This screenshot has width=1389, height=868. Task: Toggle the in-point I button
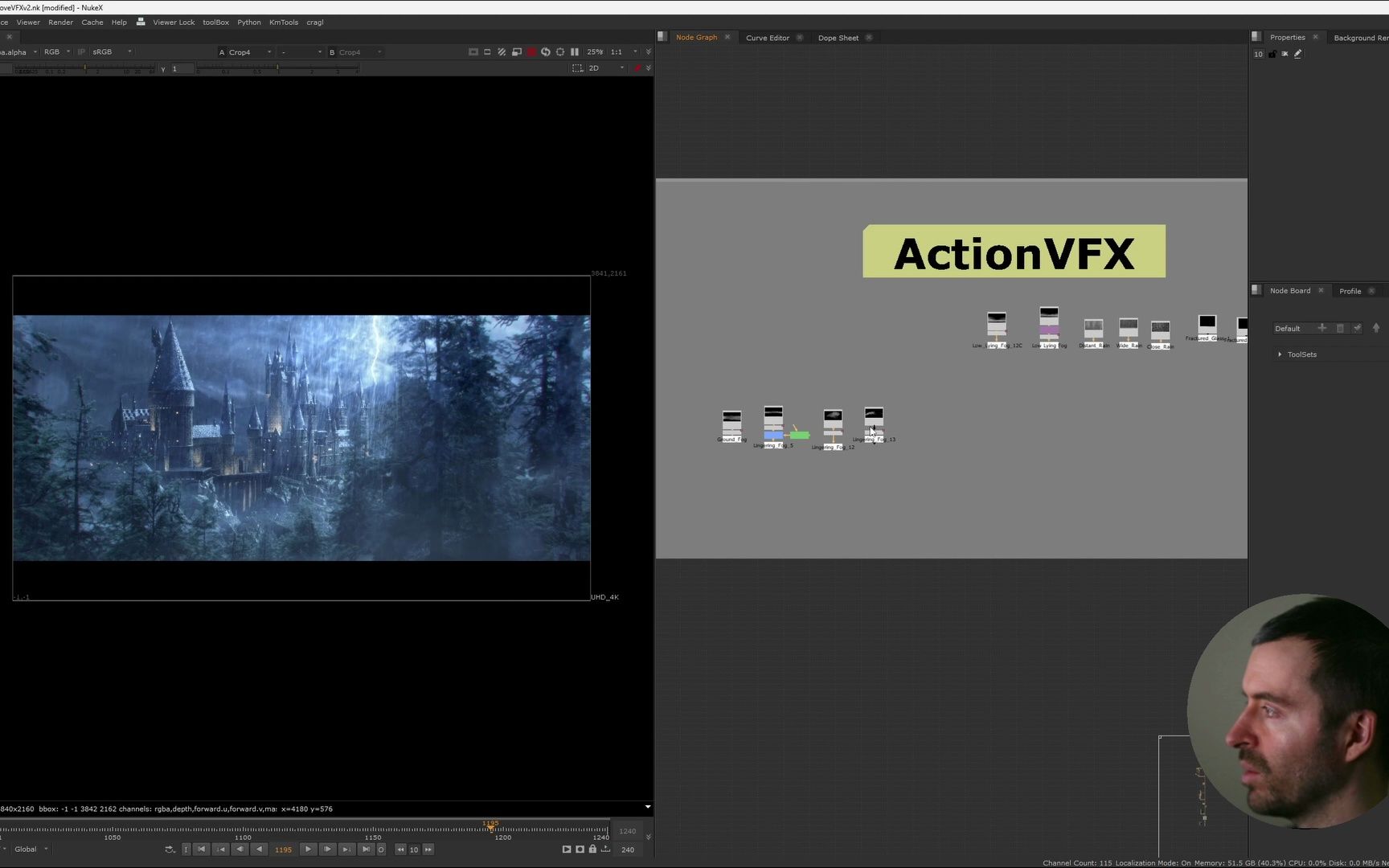coord(186,850)
